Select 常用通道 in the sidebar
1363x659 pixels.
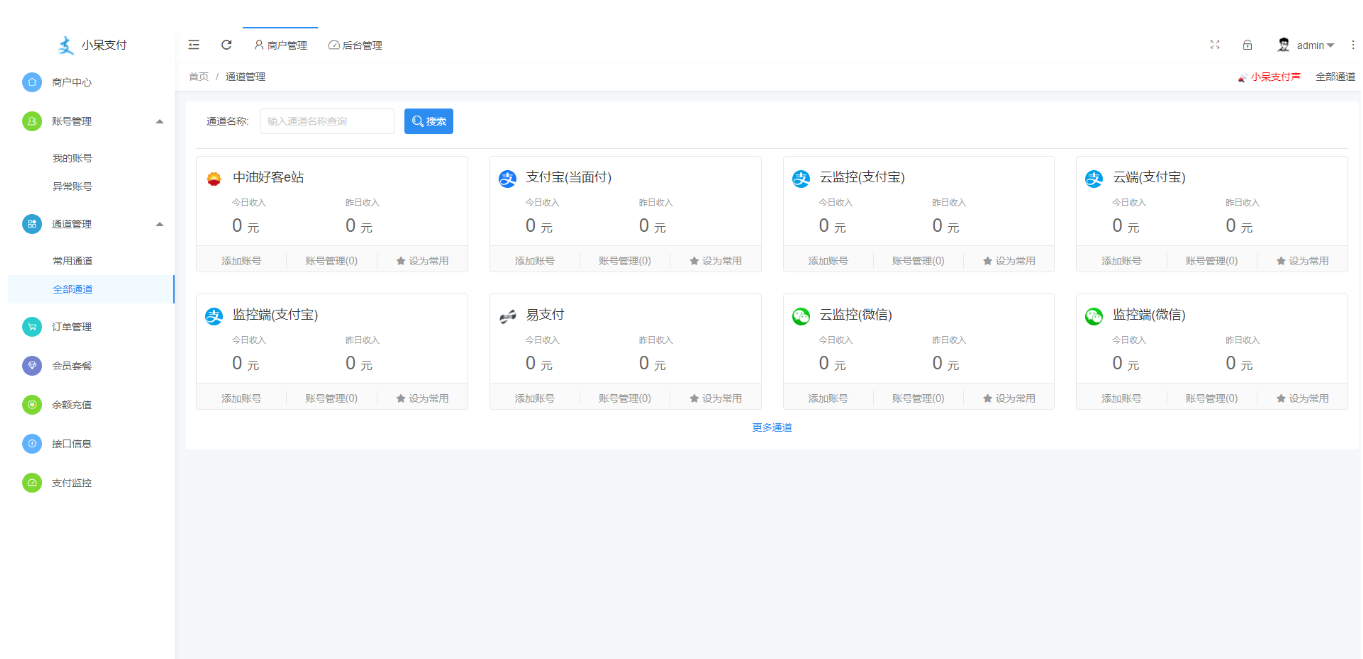72,261
